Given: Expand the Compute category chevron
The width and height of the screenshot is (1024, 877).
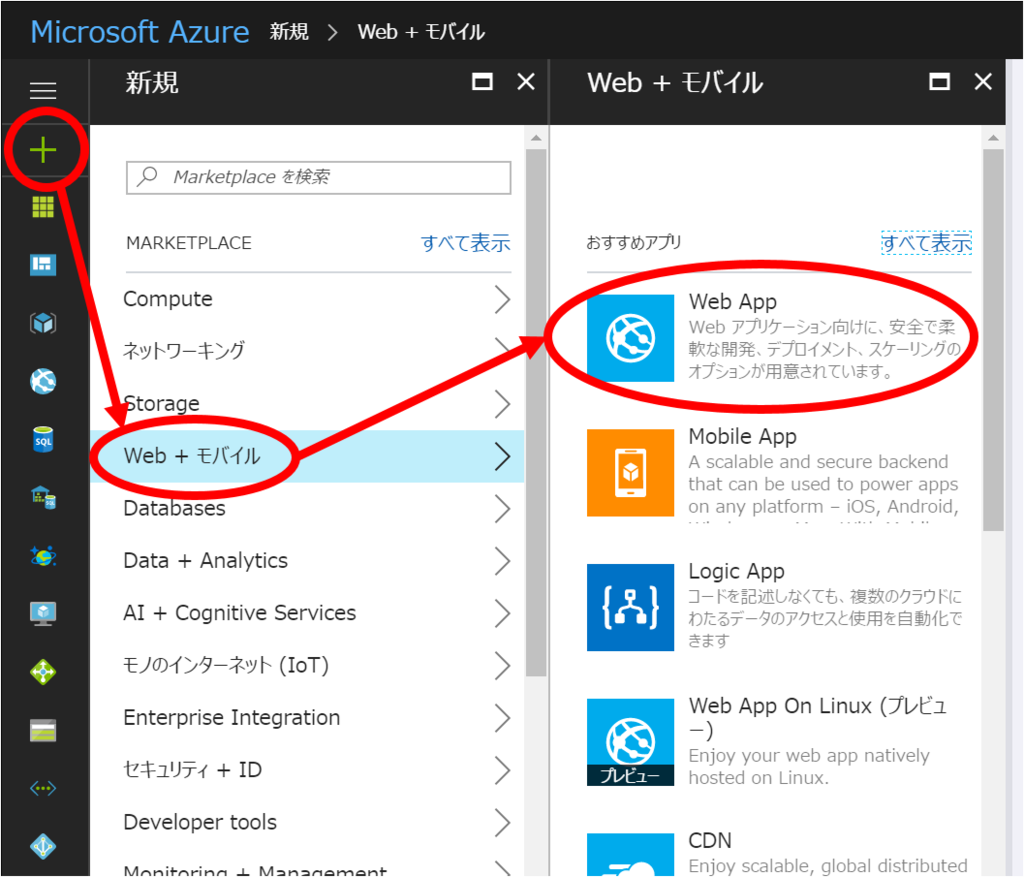Looking at the screenshot, I should pyautogui.click(x=502, y=299).
